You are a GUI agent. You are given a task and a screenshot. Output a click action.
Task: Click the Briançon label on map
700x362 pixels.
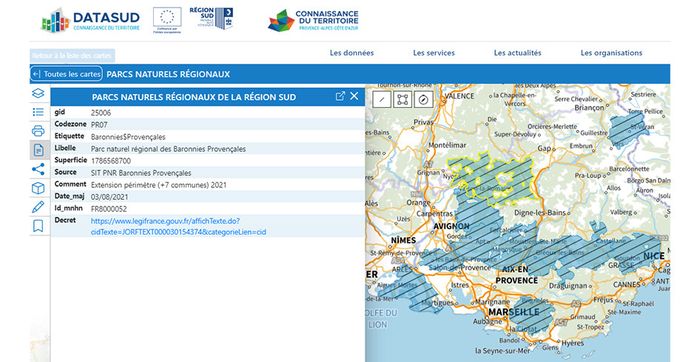(589, 108)
